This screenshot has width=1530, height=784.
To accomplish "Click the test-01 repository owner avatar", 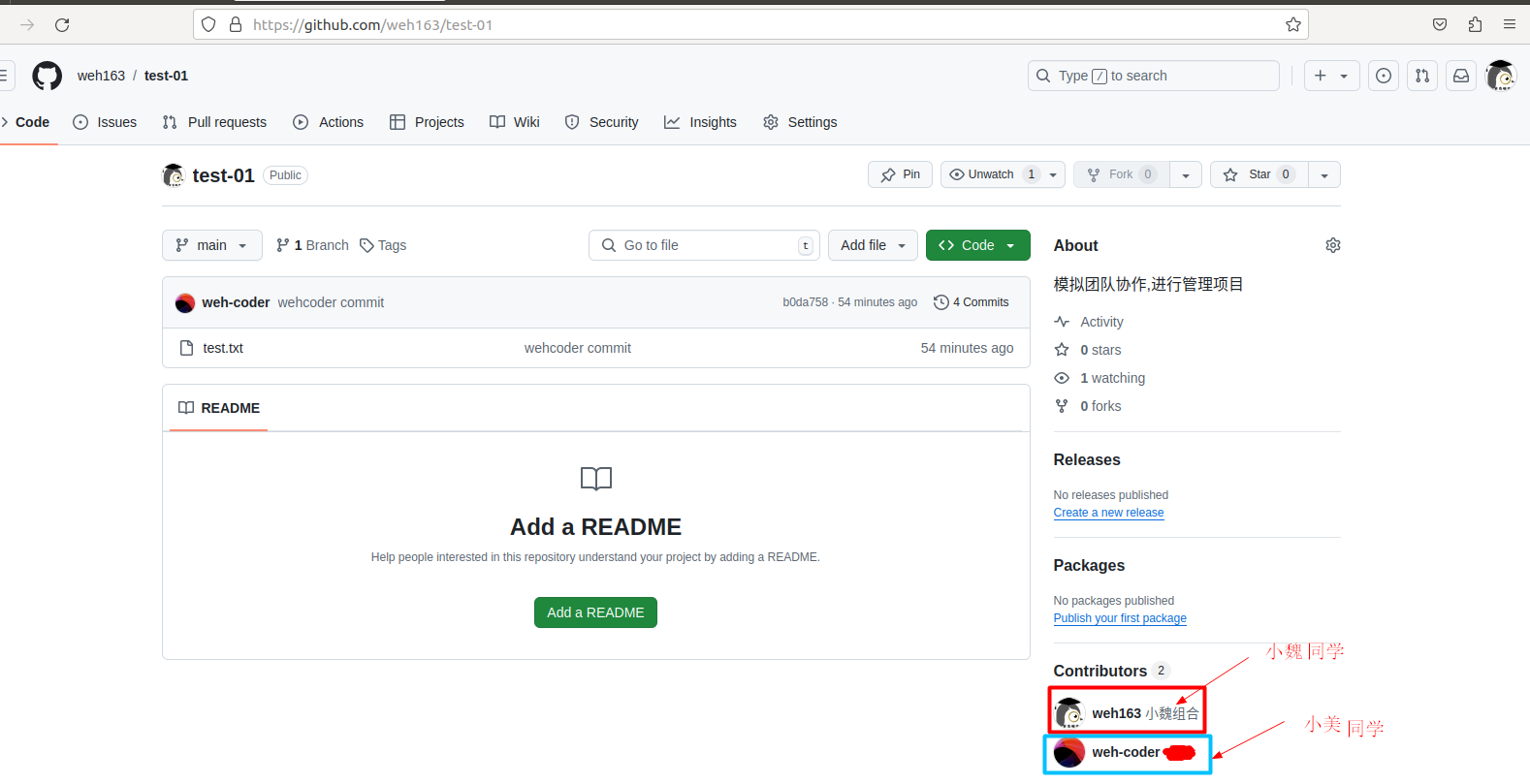I will click(x=174, y=175).
